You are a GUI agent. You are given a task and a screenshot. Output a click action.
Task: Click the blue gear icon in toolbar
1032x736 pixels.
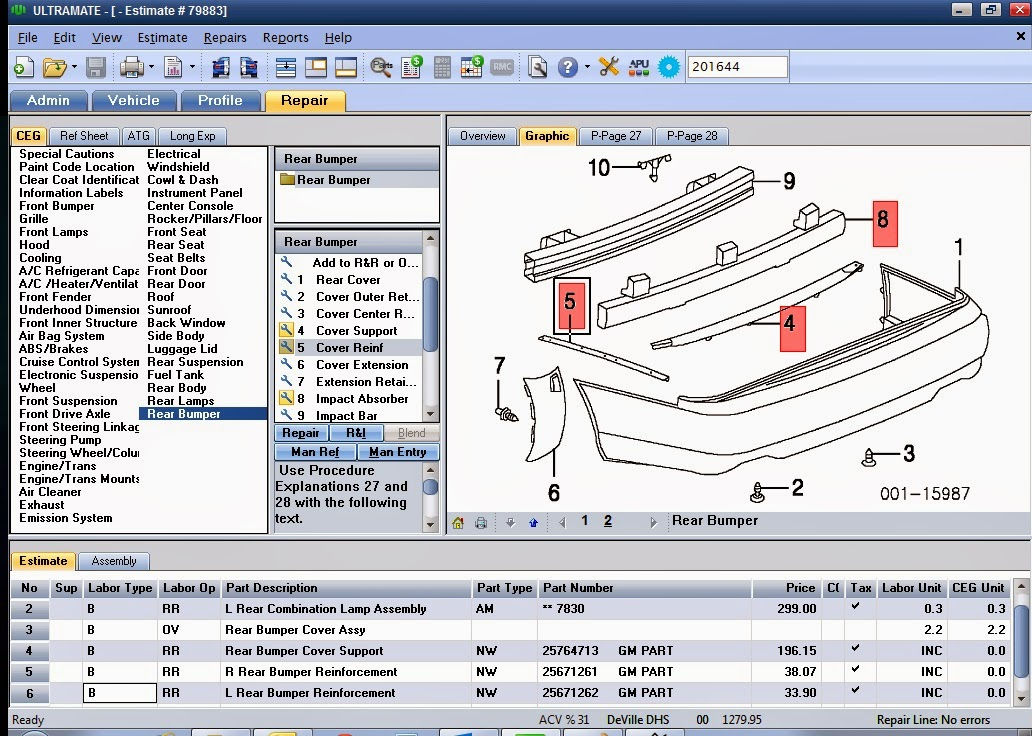coord(669,67)
